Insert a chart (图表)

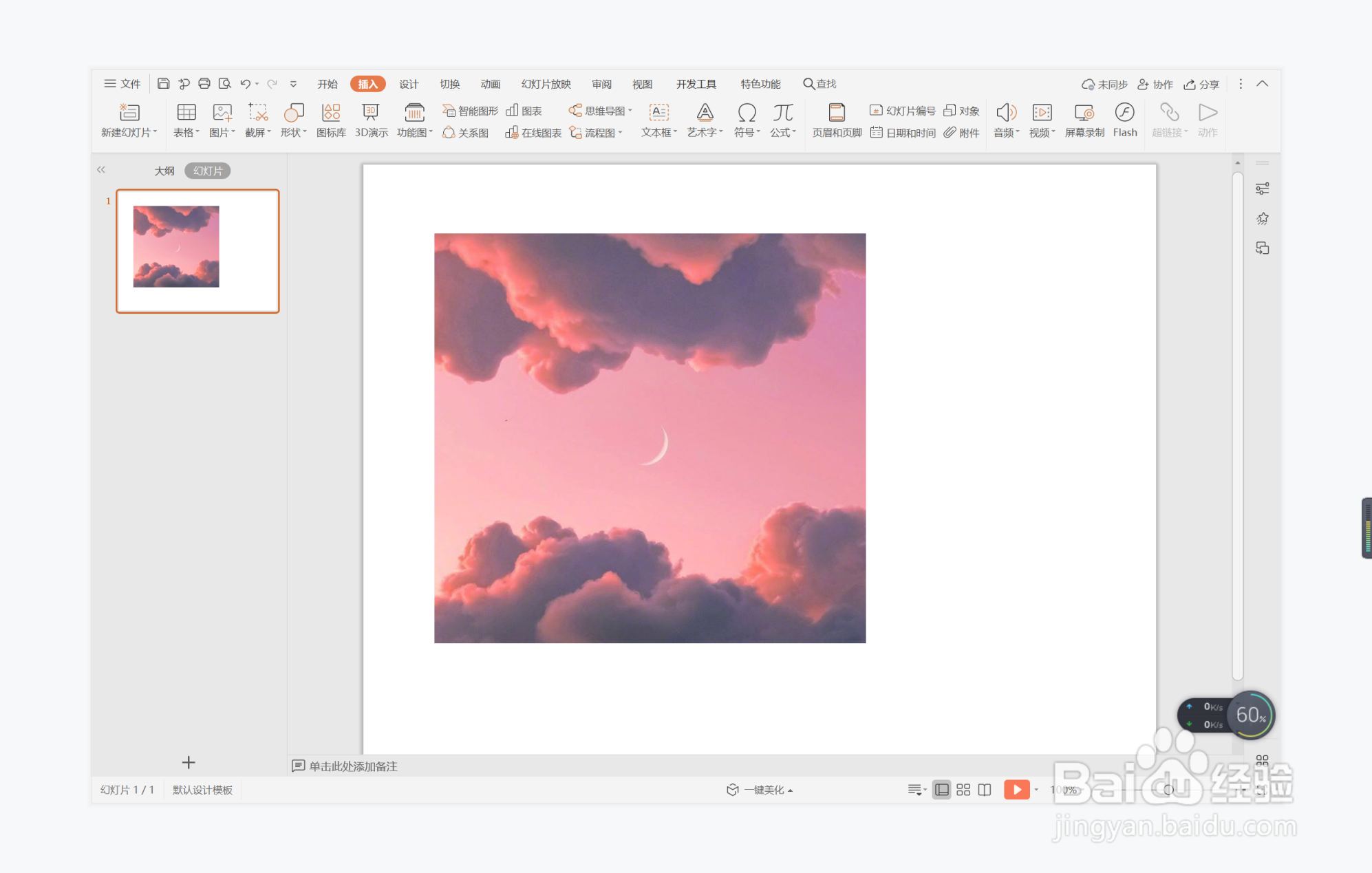[524, 111]
